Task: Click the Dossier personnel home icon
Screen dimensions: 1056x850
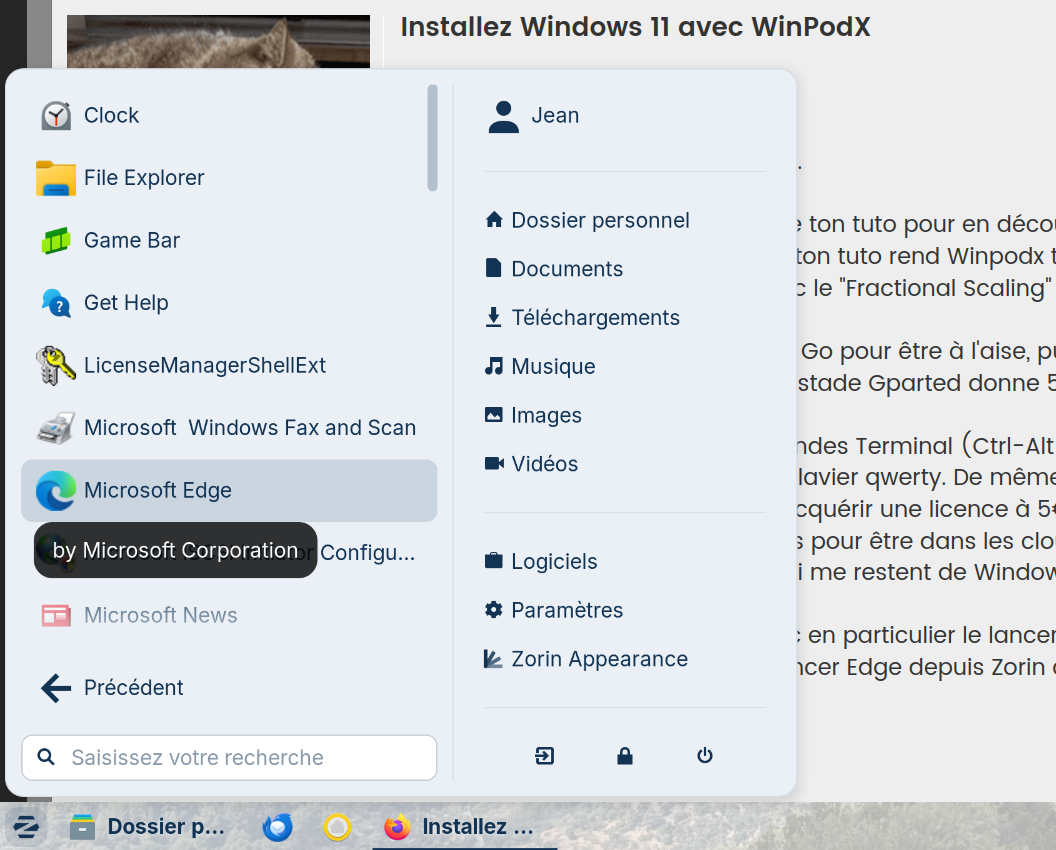Action: 494,220
